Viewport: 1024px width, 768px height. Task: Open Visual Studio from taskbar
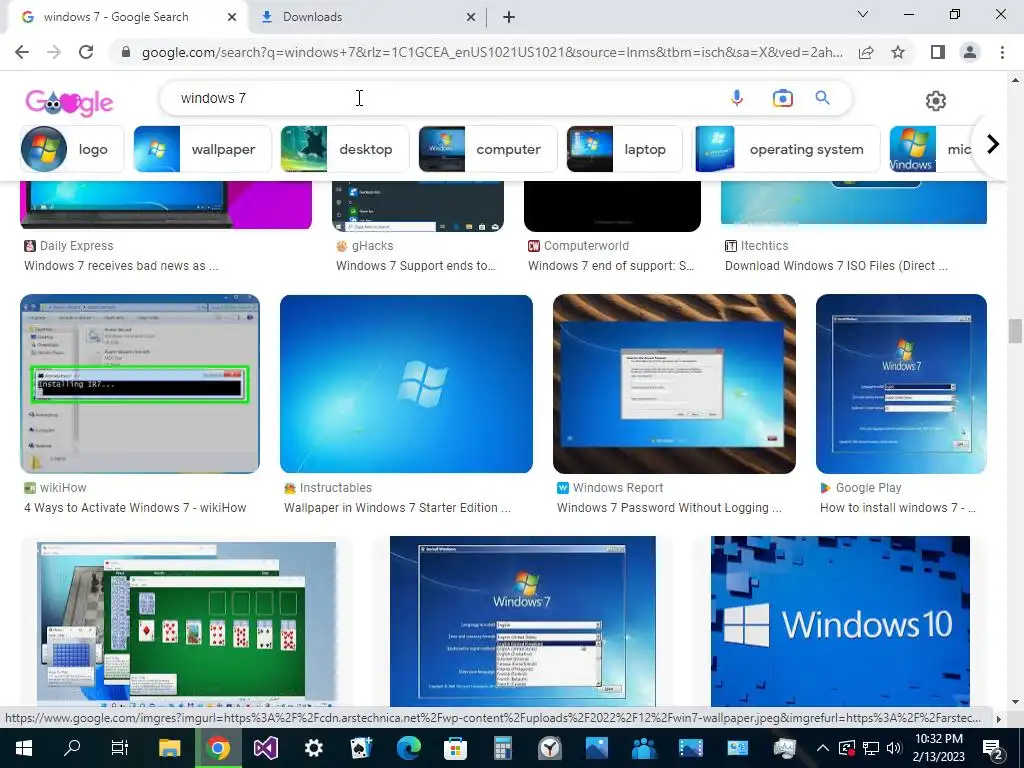pos(266,748)
